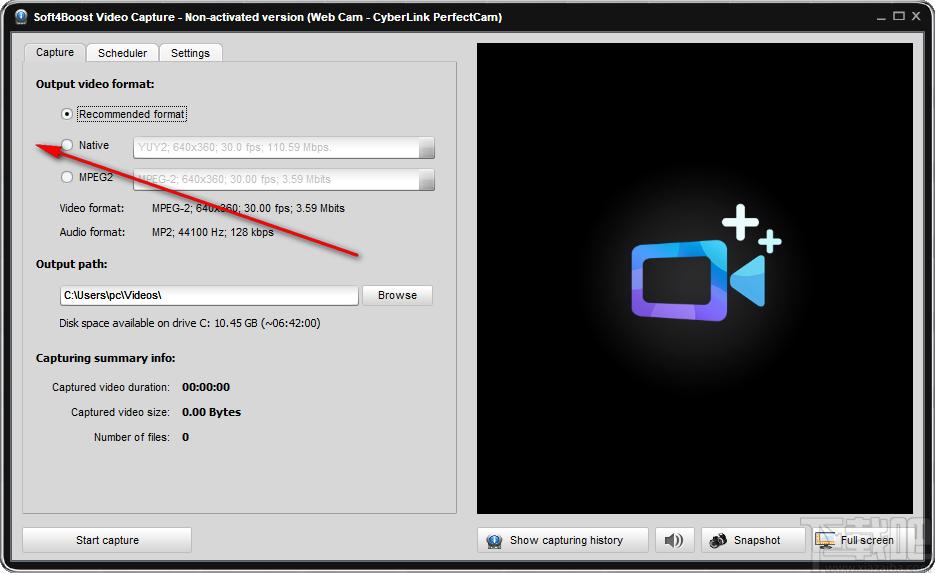935x573 pixels.
Task: Minimize the Video Capture window
Action: 881,17
